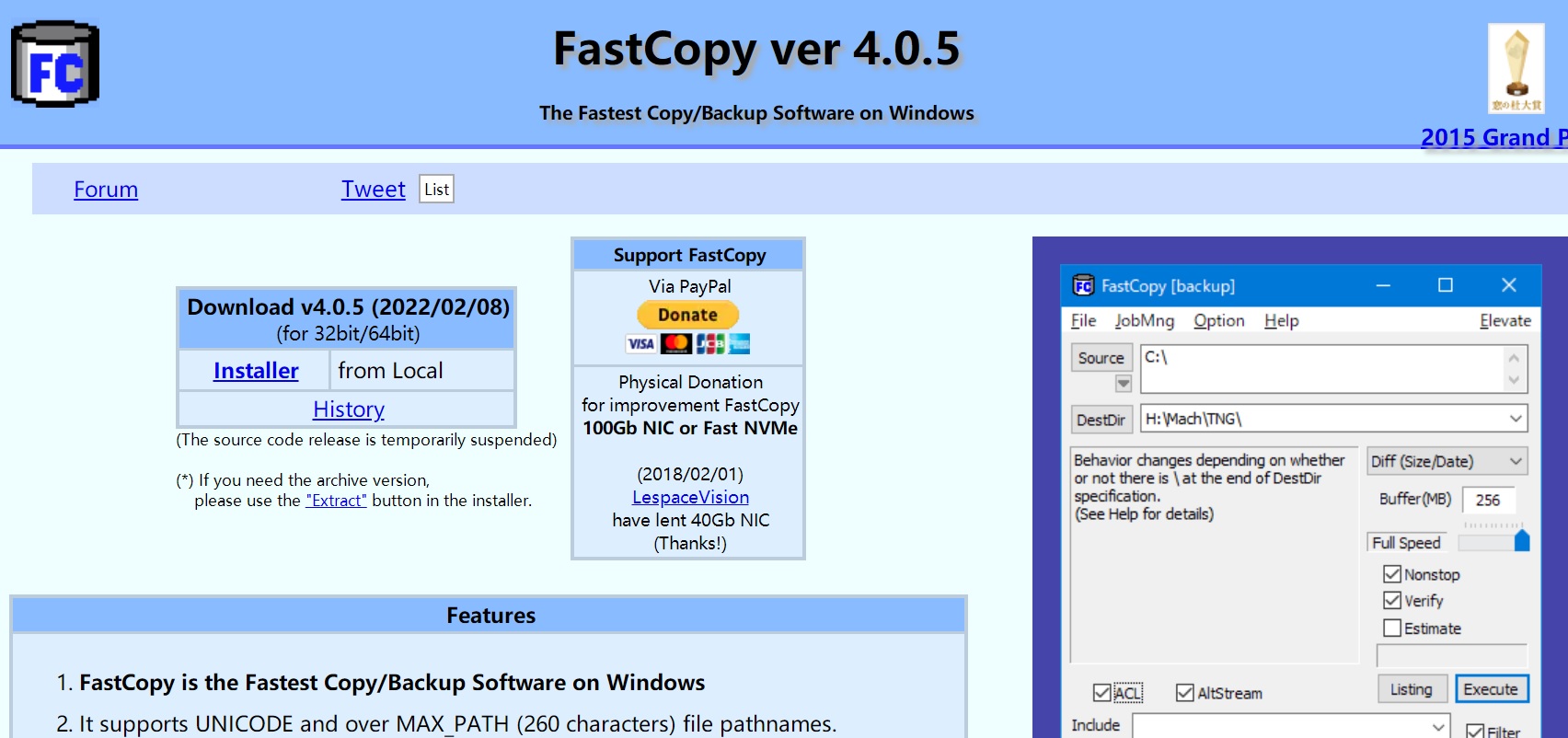Click the Listing button
Viewport: 1568px width, 738px height.
(x=1411, y=689)
